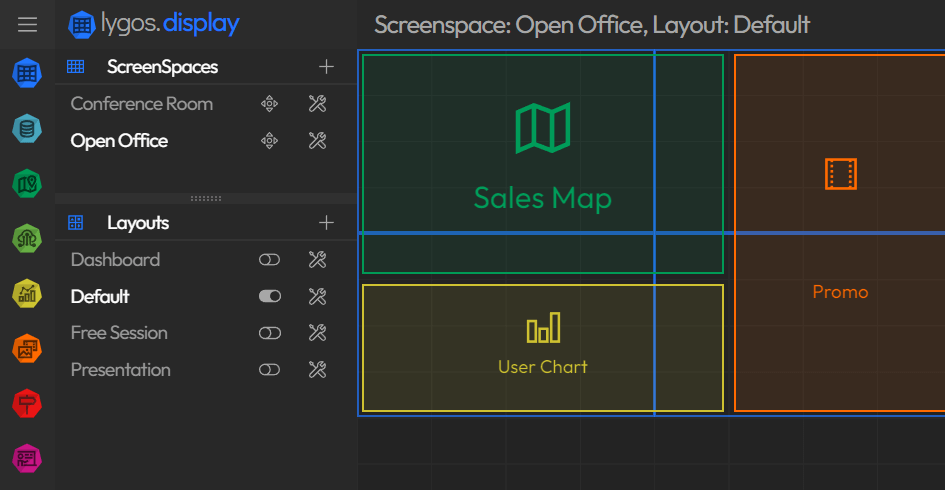Open the red signpost sidebar icon
Image resolution: width=945 pixels, height=490 pixels.
click(27, 403)
